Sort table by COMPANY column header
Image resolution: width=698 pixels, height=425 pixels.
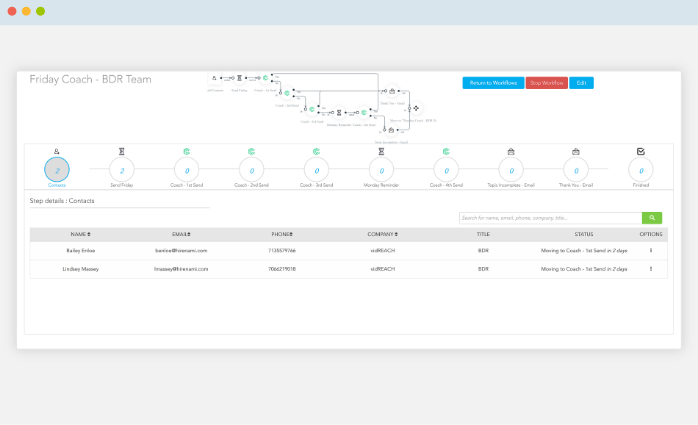(383, 234)
